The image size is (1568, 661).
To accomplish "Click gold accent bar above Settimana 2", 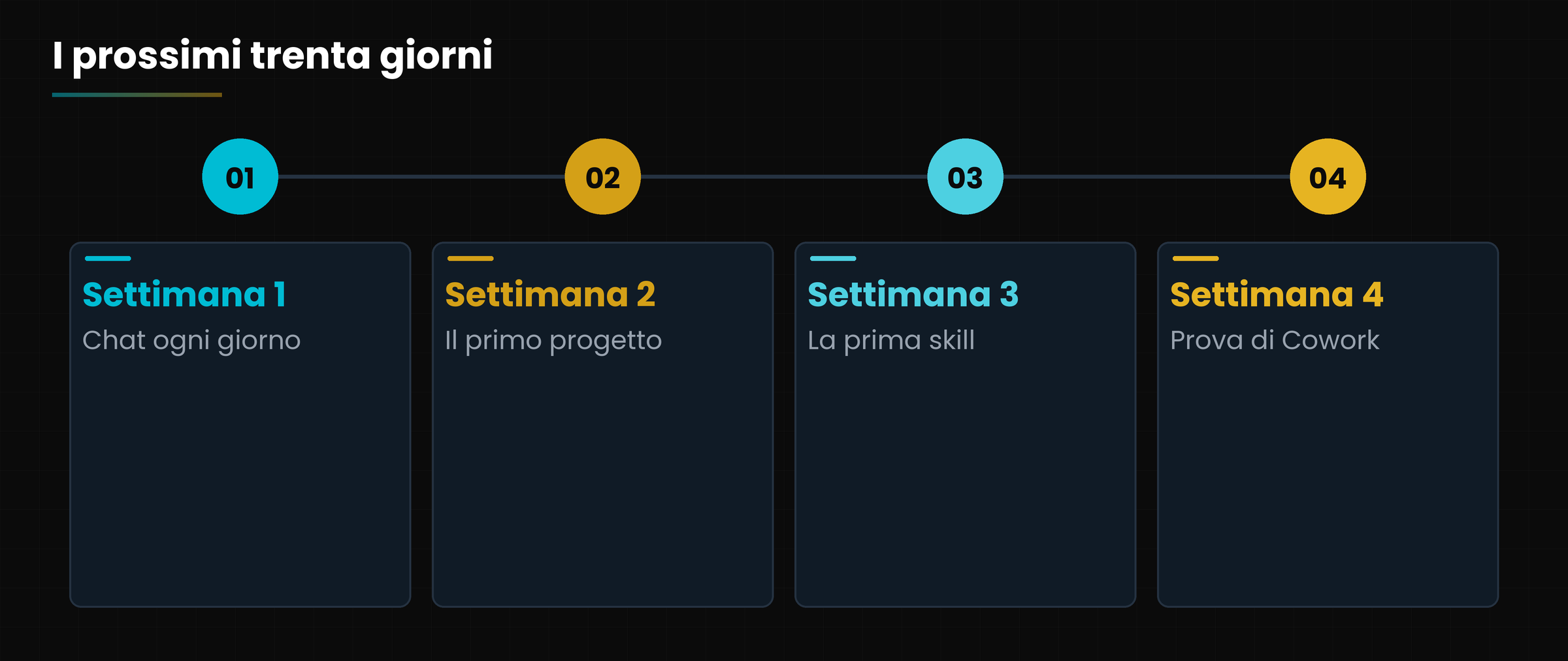I will point(470,259).
